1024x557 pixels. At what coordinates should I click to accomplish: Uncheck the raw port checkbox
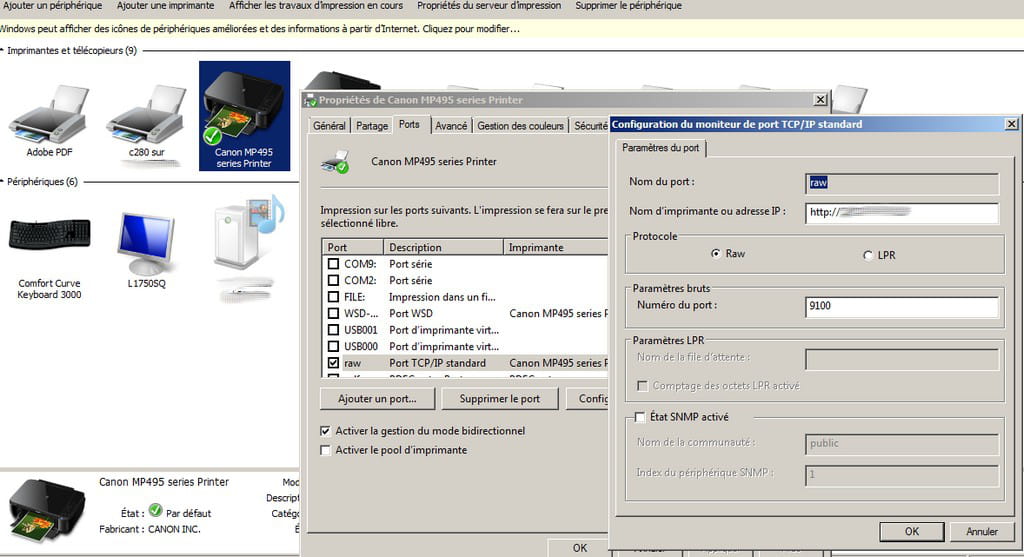coord(333,363)
